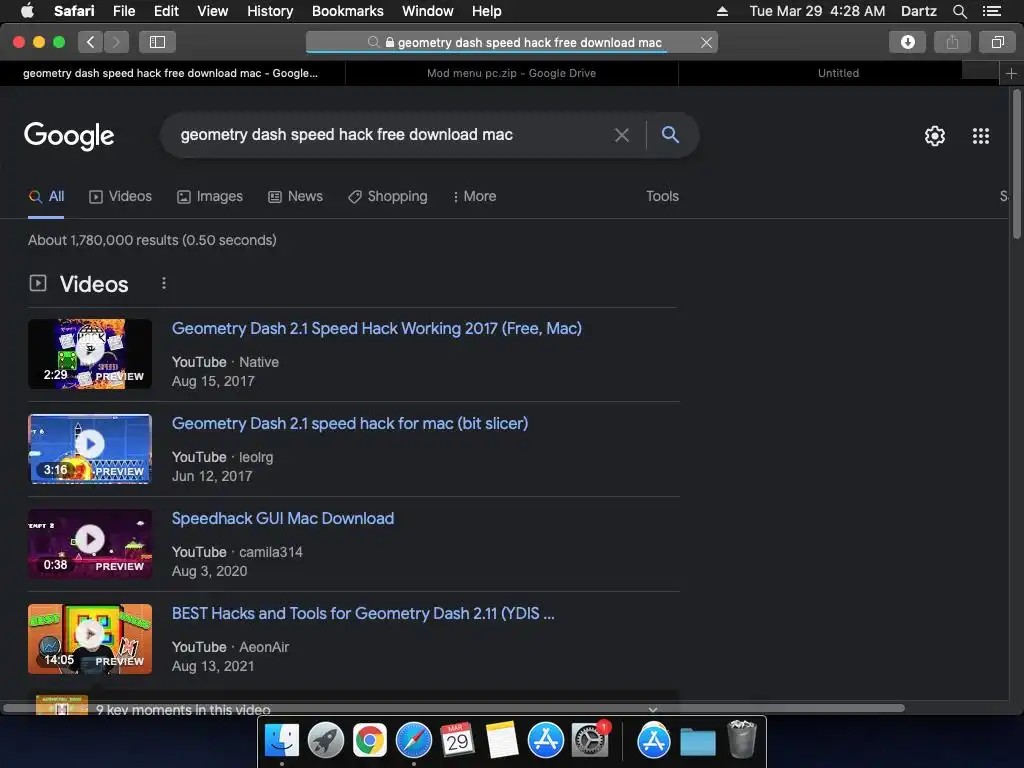Clear the Google search box text
This screenshot has height=768, width=1024.
622,135
